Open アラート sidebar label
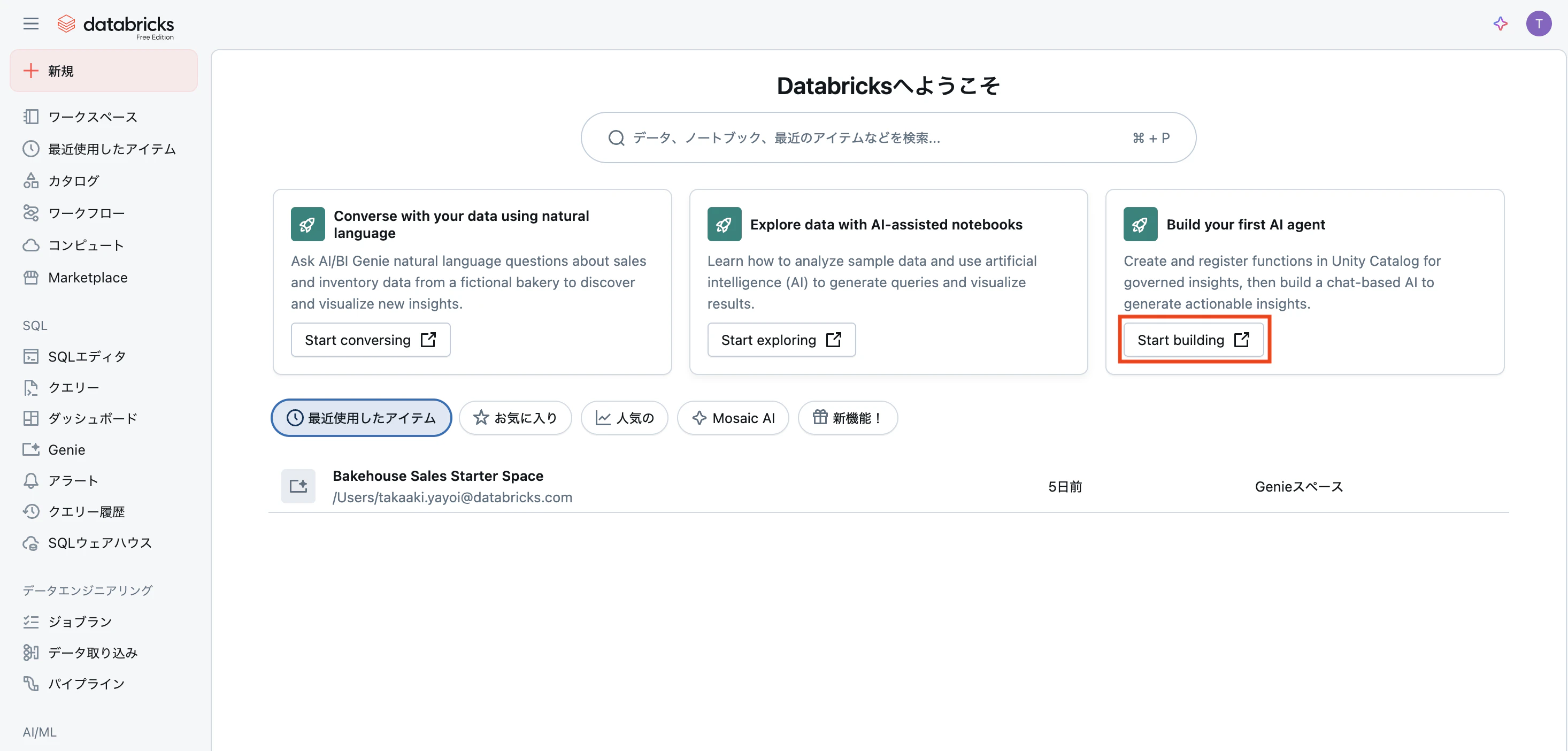Image resolution: width=1568 pixels, height=751 pixels. point(73,481)
